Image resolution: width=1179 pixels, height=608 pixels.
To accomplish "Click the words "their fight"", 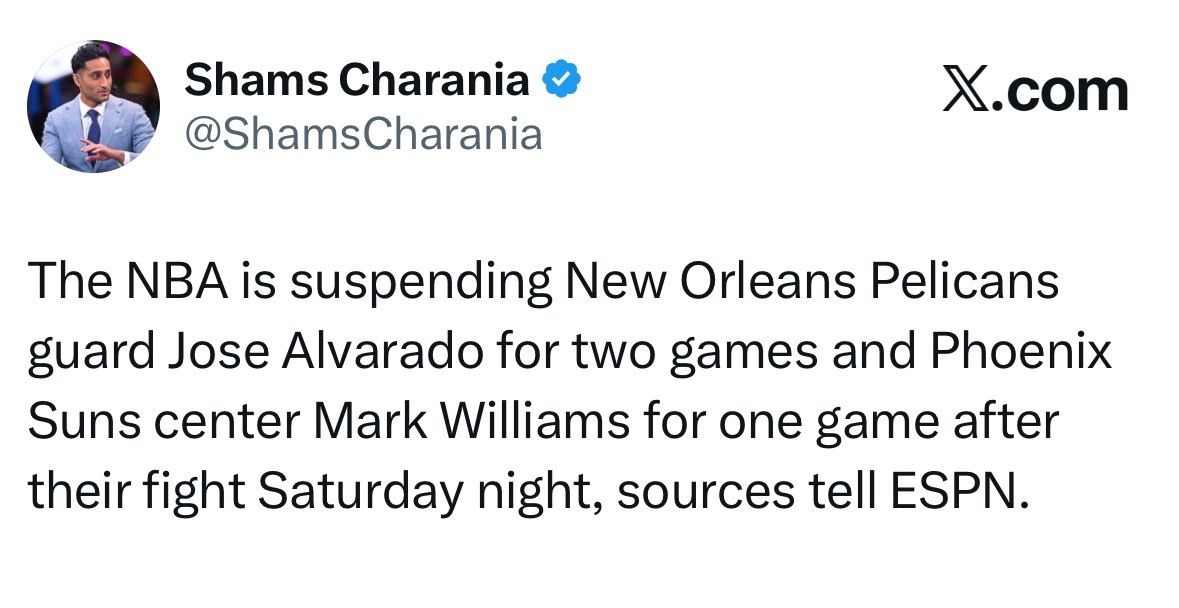I will click(x=136, y=492).
